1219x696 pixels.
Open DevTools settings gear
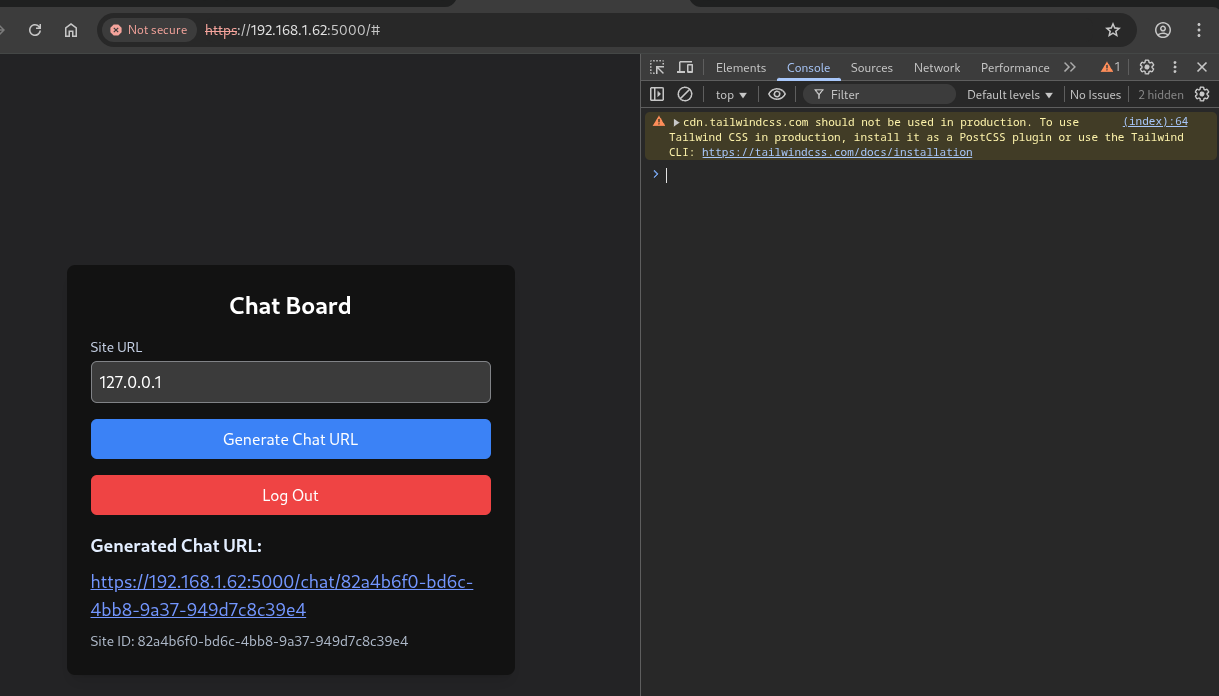point(1147,68)
